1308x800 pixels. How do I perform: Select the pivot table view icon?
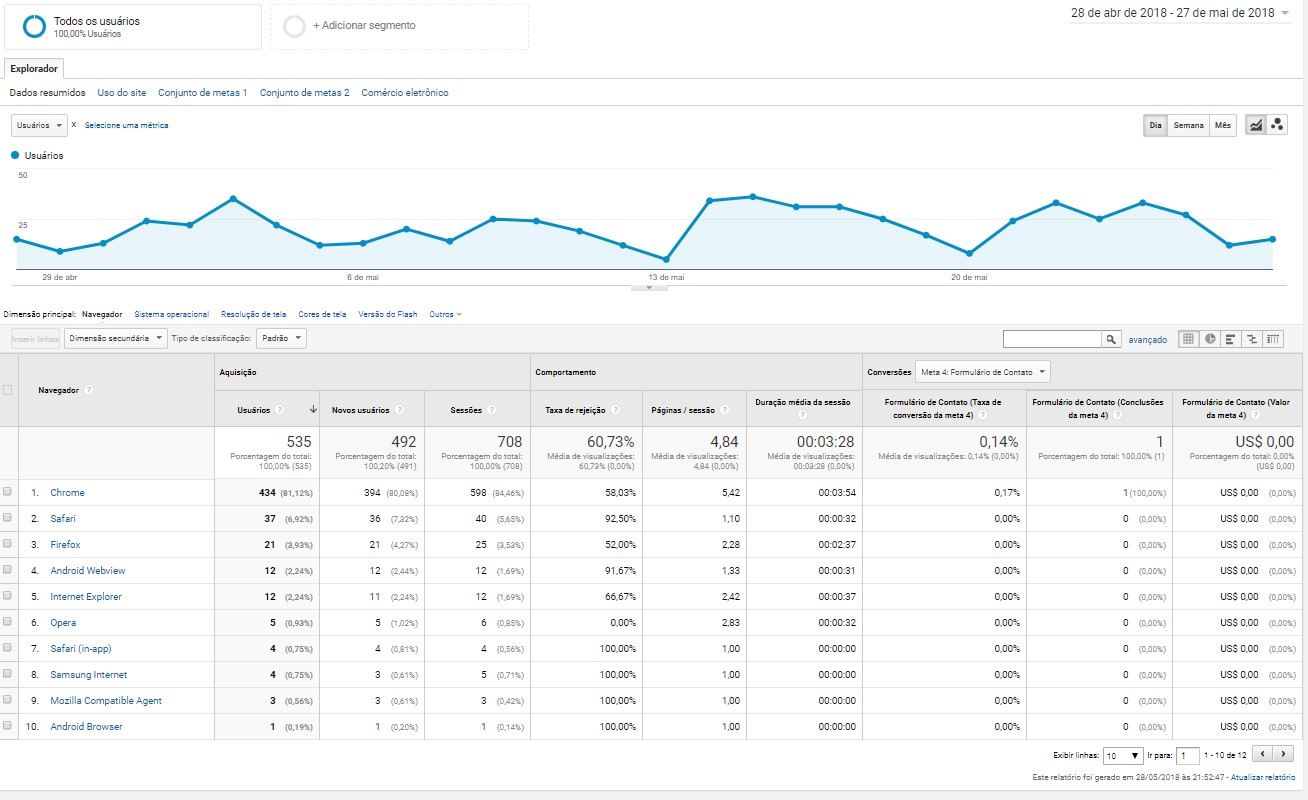click(x=1273, y=339)
